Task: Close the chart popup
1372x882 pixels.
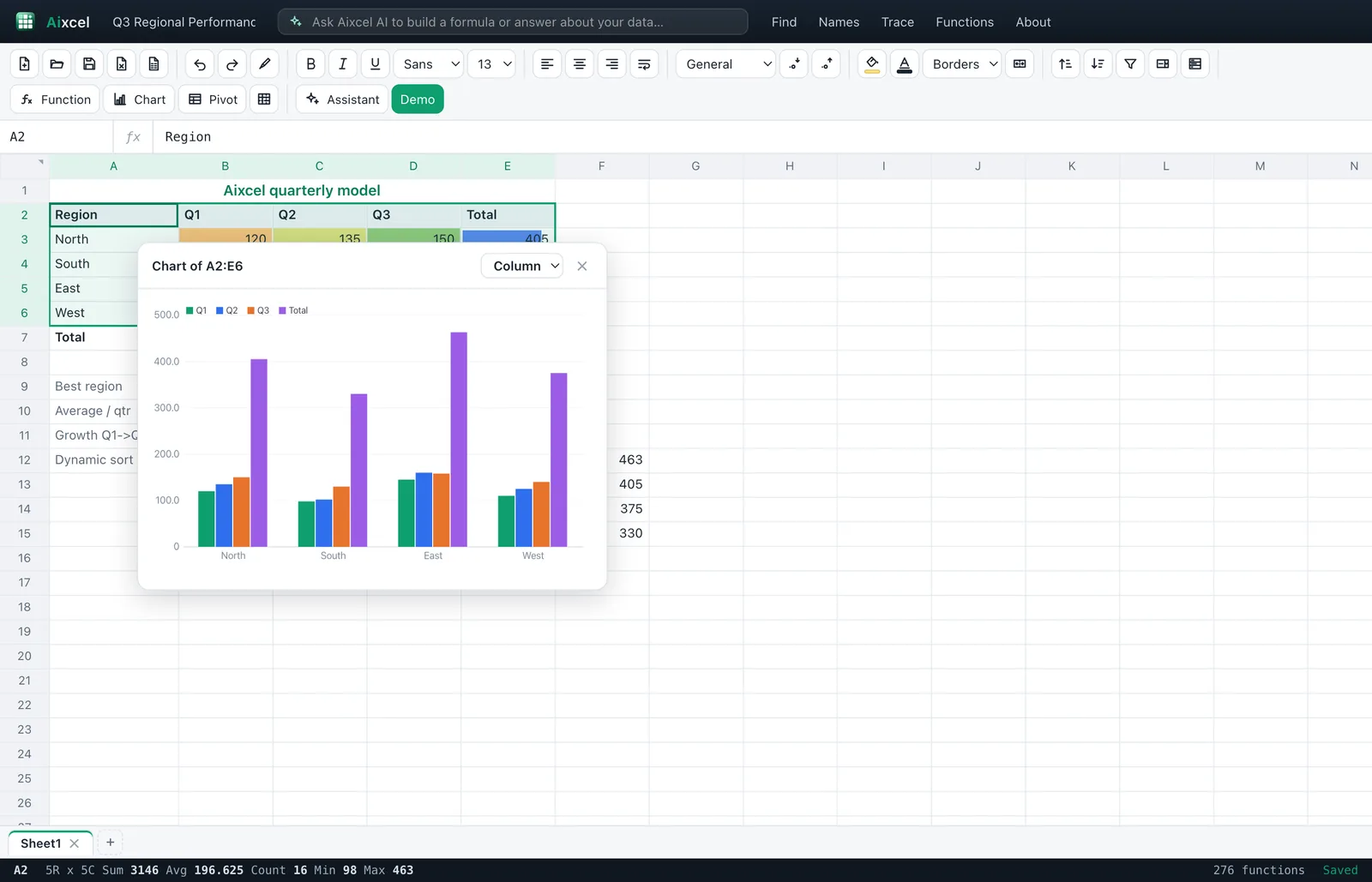Action: 582,267
